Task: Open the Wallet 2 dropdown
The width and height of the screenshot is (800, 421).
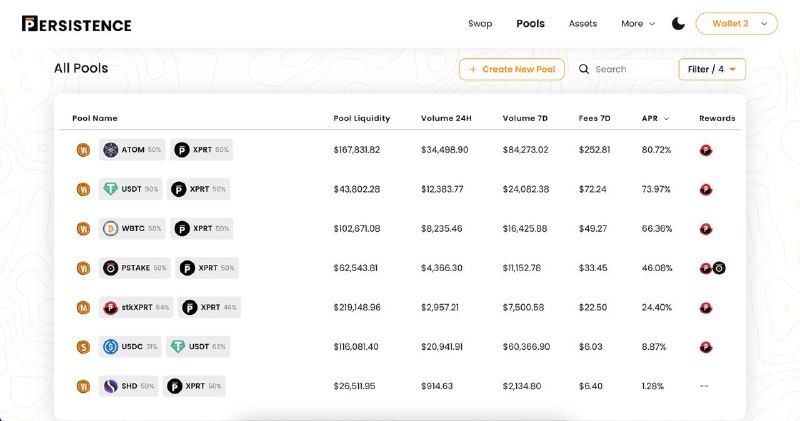Action: pyautogui.click(x=736, y=23)
